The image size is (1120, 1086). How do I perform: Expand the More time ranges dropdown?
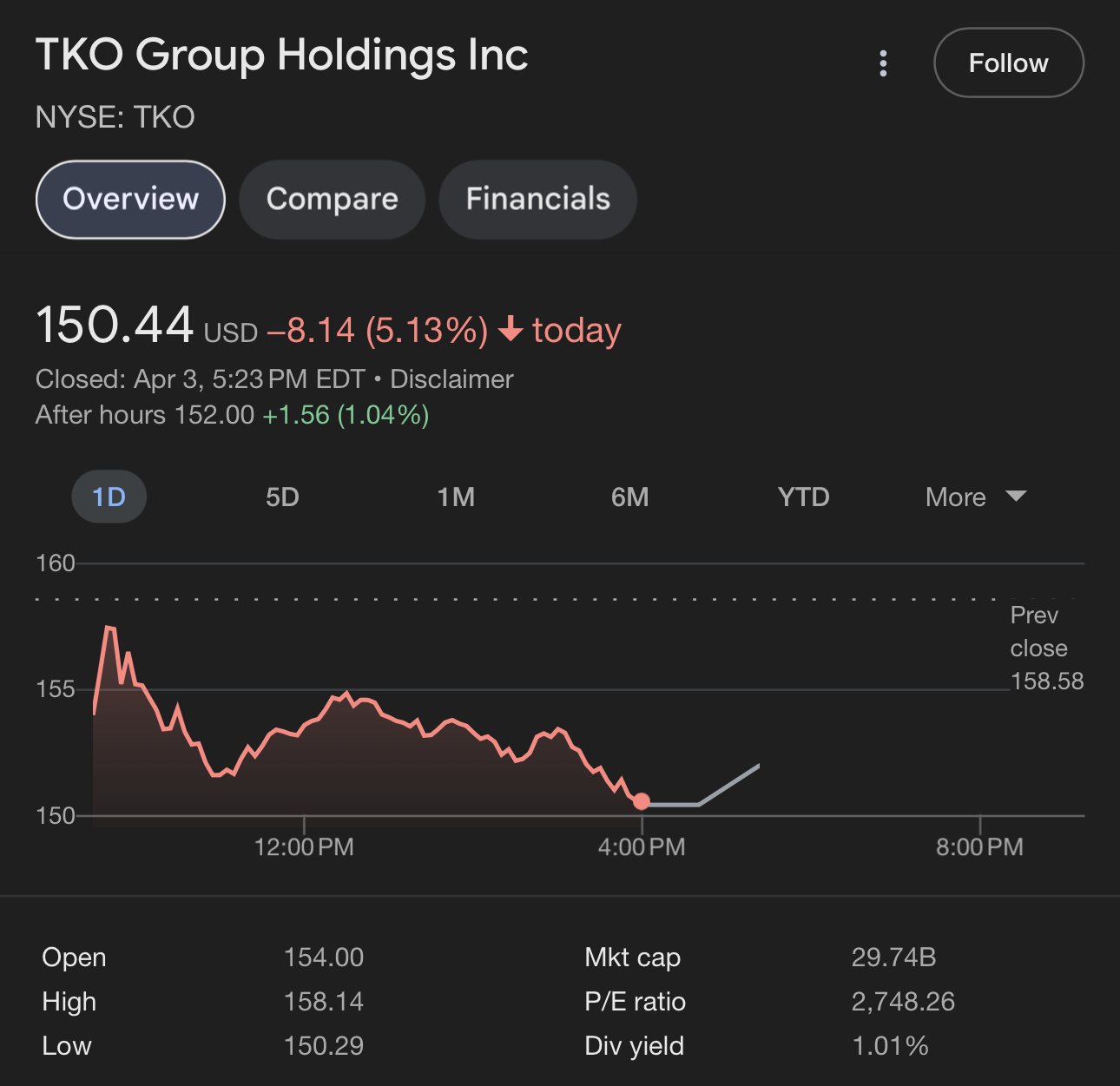(x=956, y=497)
